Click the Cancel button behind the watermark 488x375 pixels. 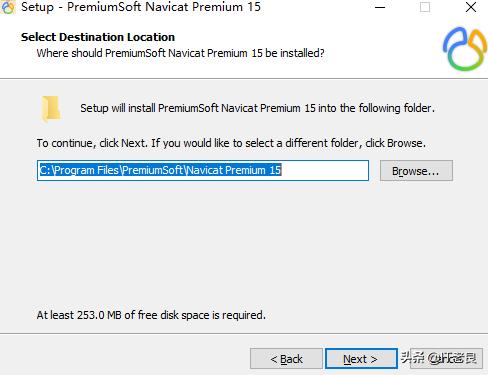point(446,359)
